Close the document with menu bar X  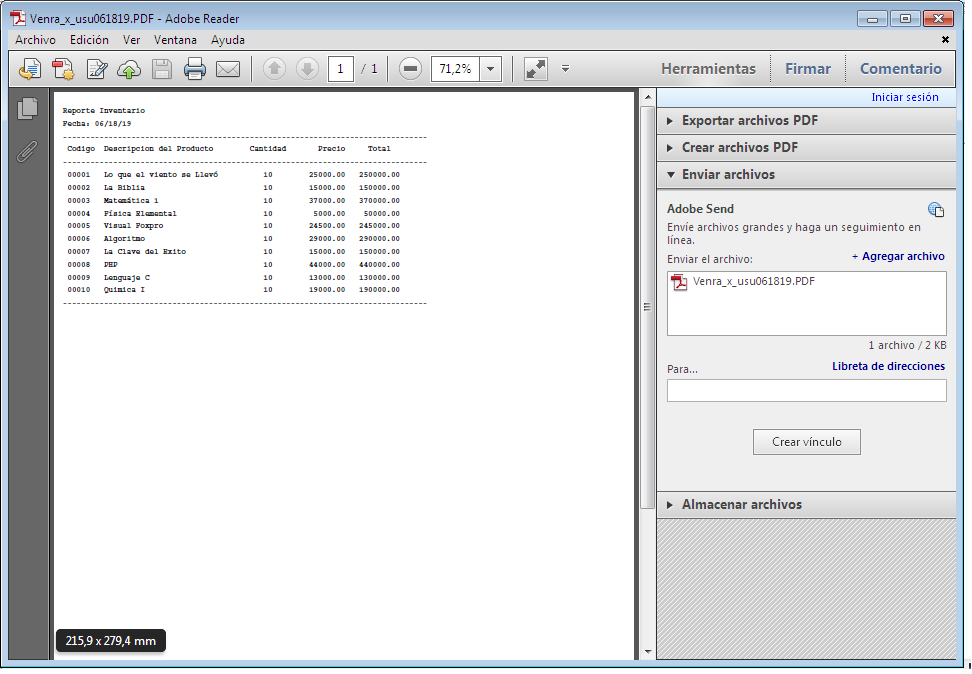[x=945, y=40]
